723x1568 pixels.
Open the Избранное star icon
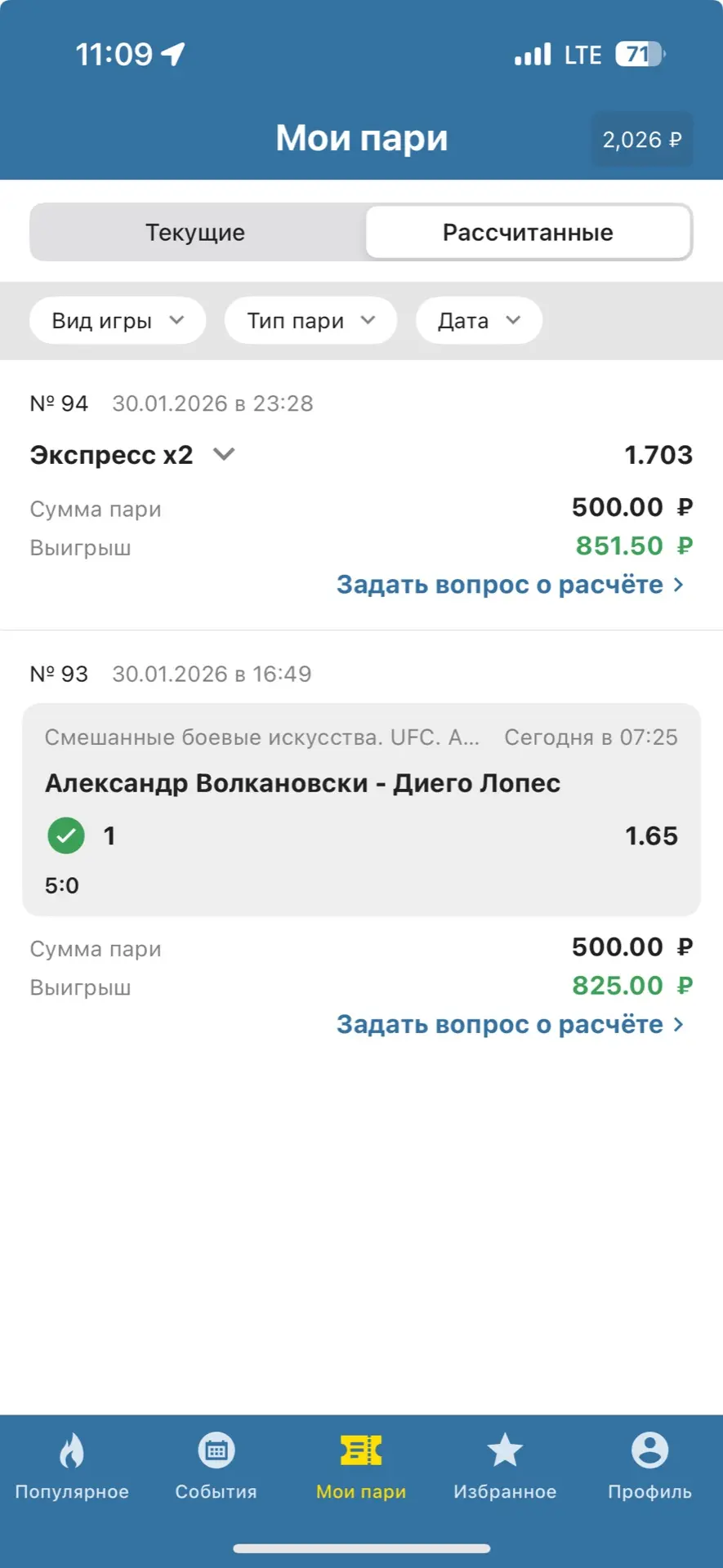[x=505, y=1450]
